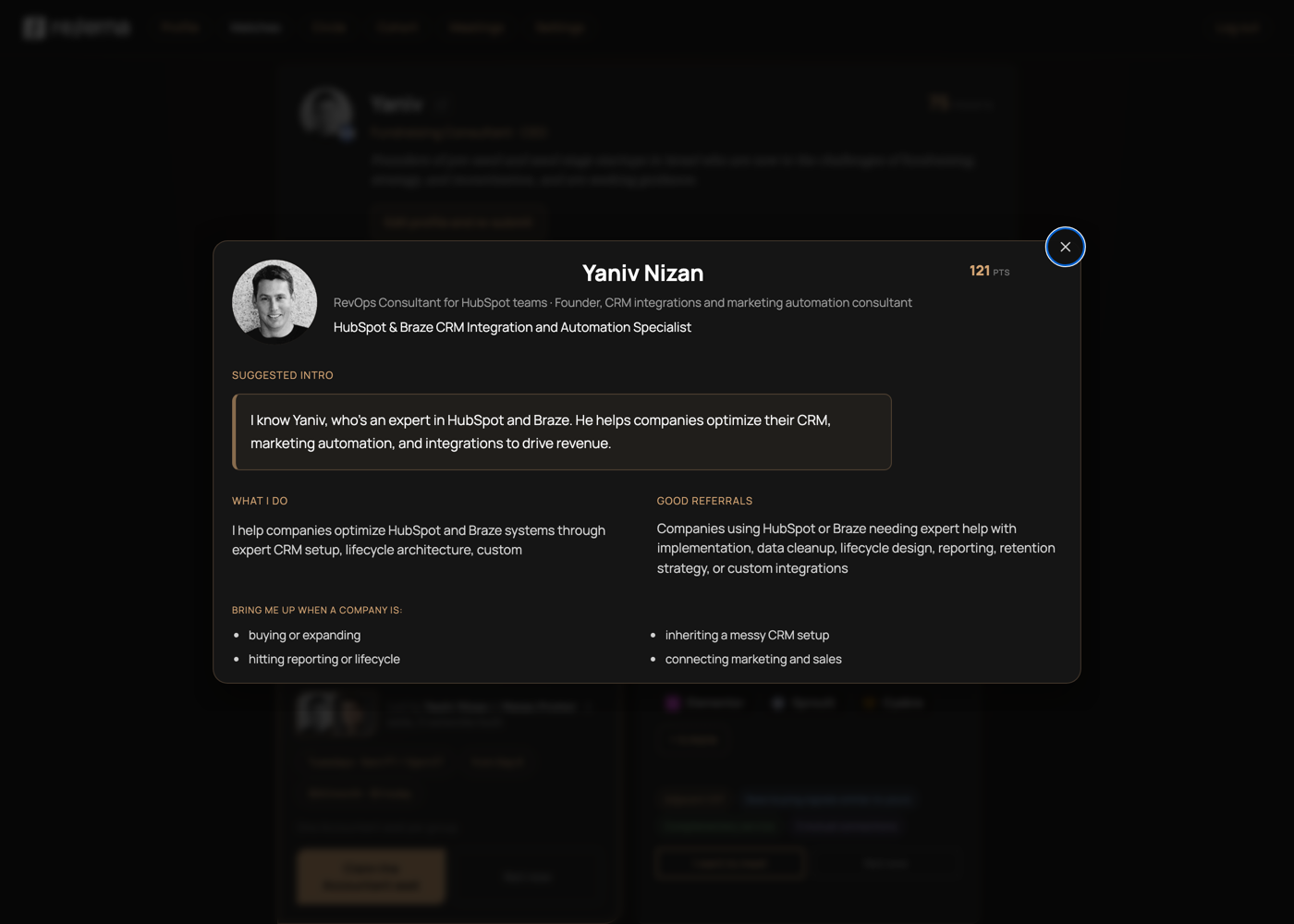
Task: Select the 'buying or expanding' bullet
Action: tap(304, 635)
